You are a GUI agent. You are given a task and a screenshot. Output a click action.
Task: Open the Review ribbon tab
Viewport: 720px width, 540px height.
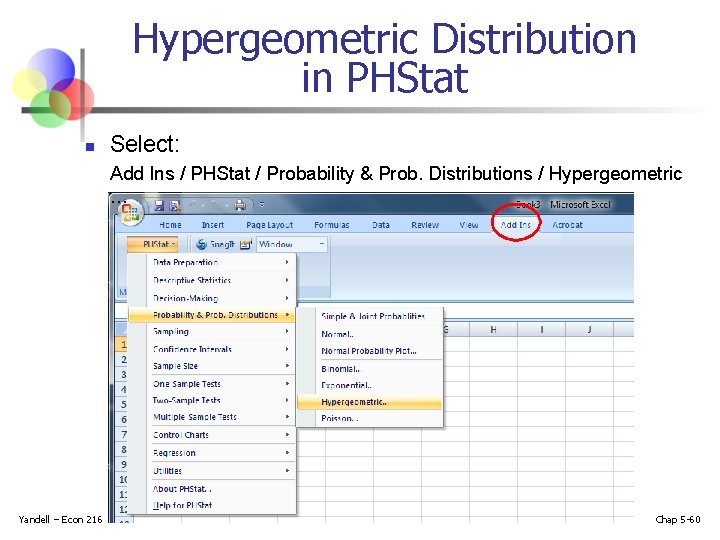pyautogui.click(x=425, y=225)
